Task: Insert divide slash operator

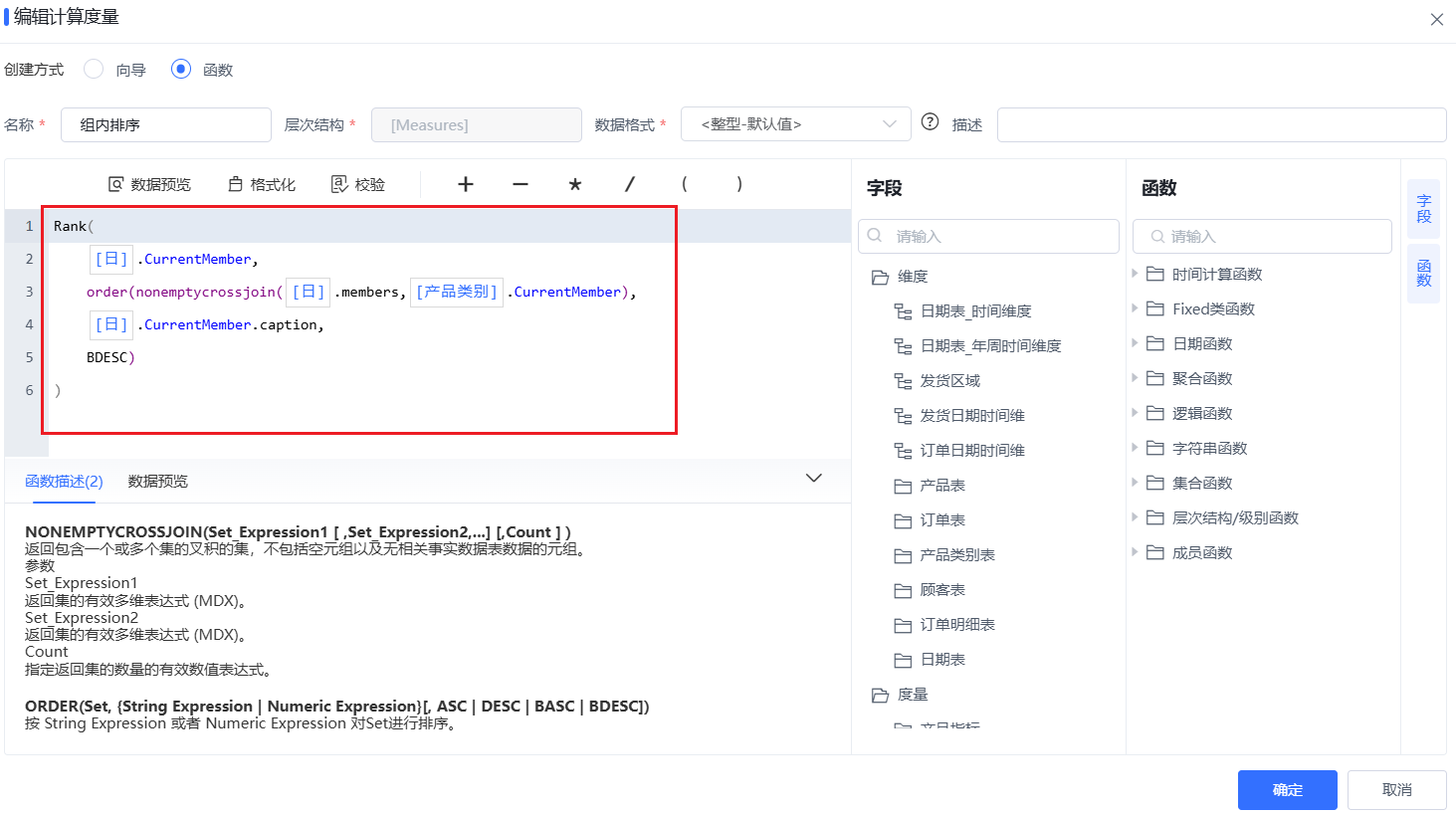Action: (630, 184)
